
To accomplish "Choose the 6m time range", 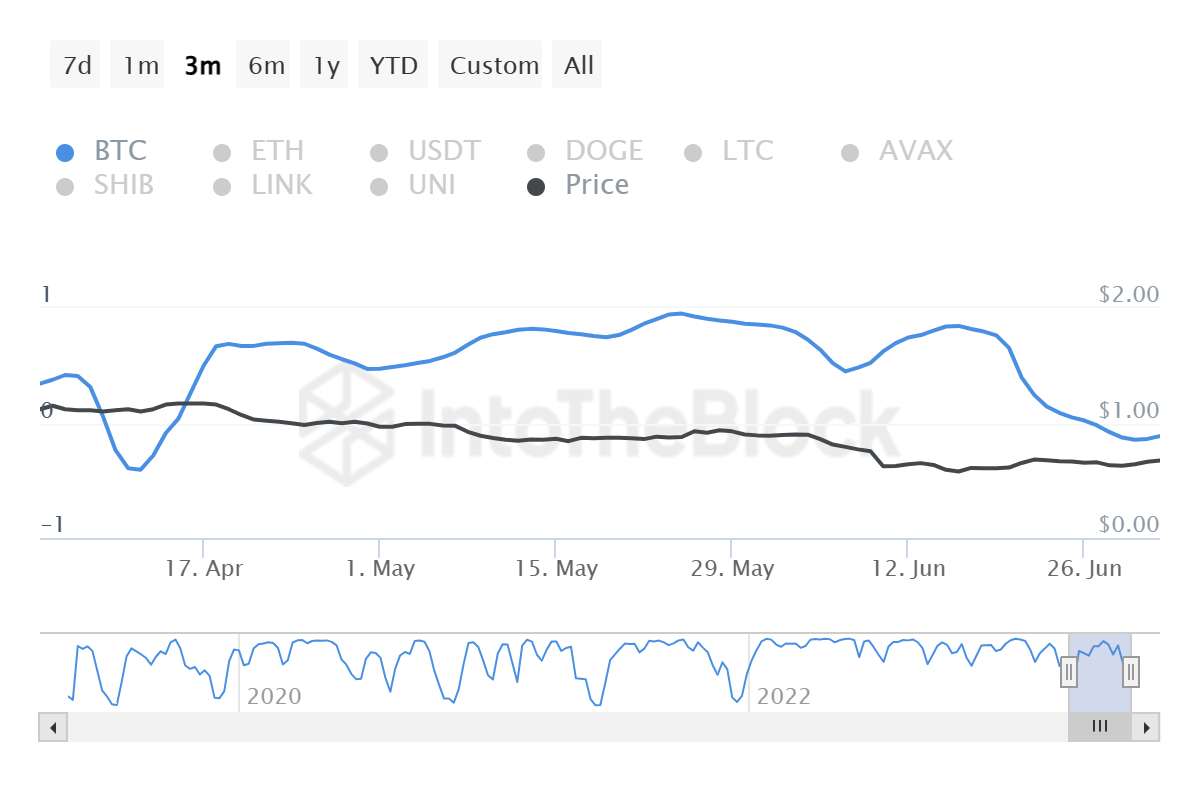I will pos(265,66).
